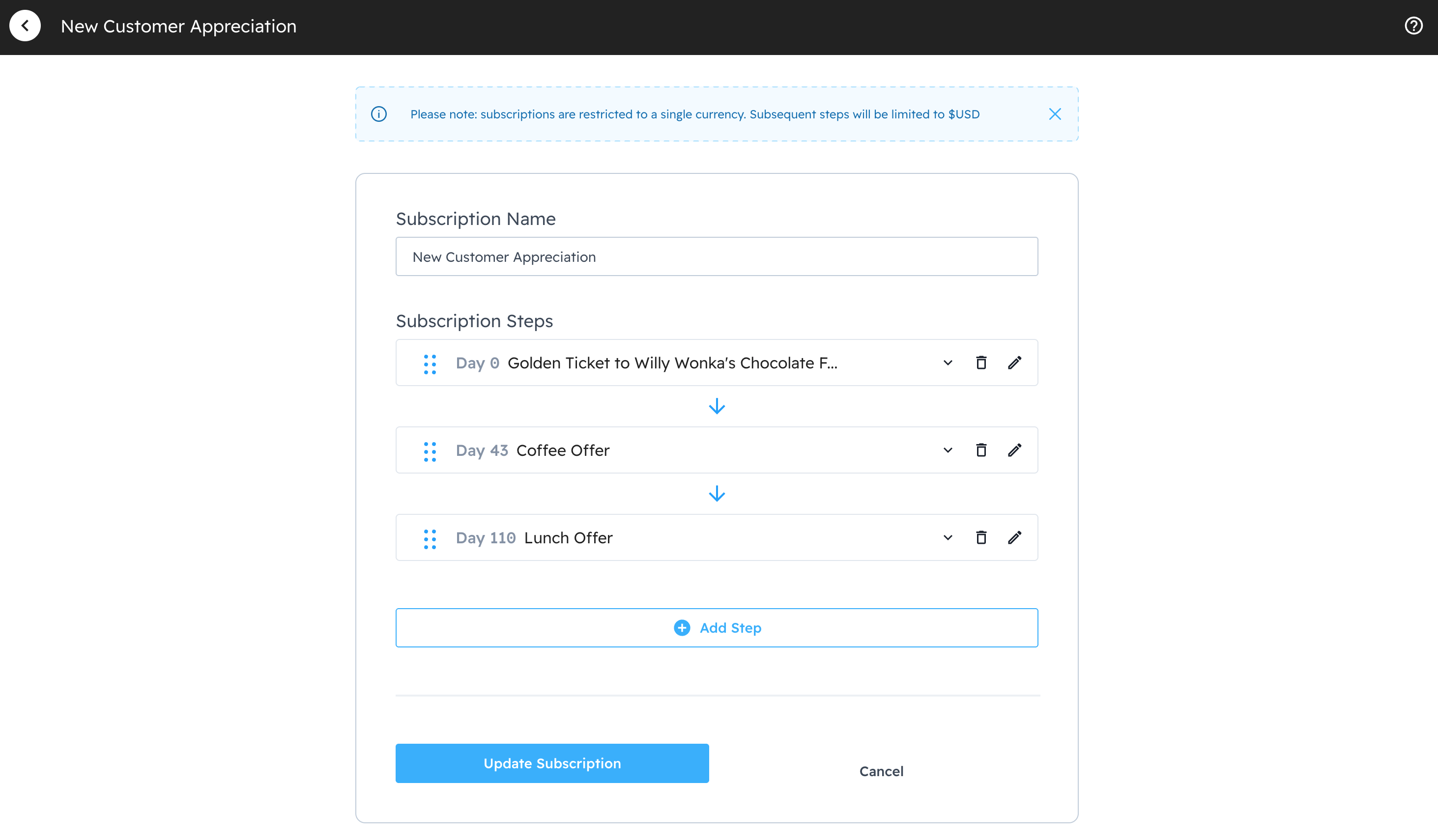Screen dimensions: 1438x840
Task: Delete the Golden Ticket Day 0 step
Action: pos(981,363)
